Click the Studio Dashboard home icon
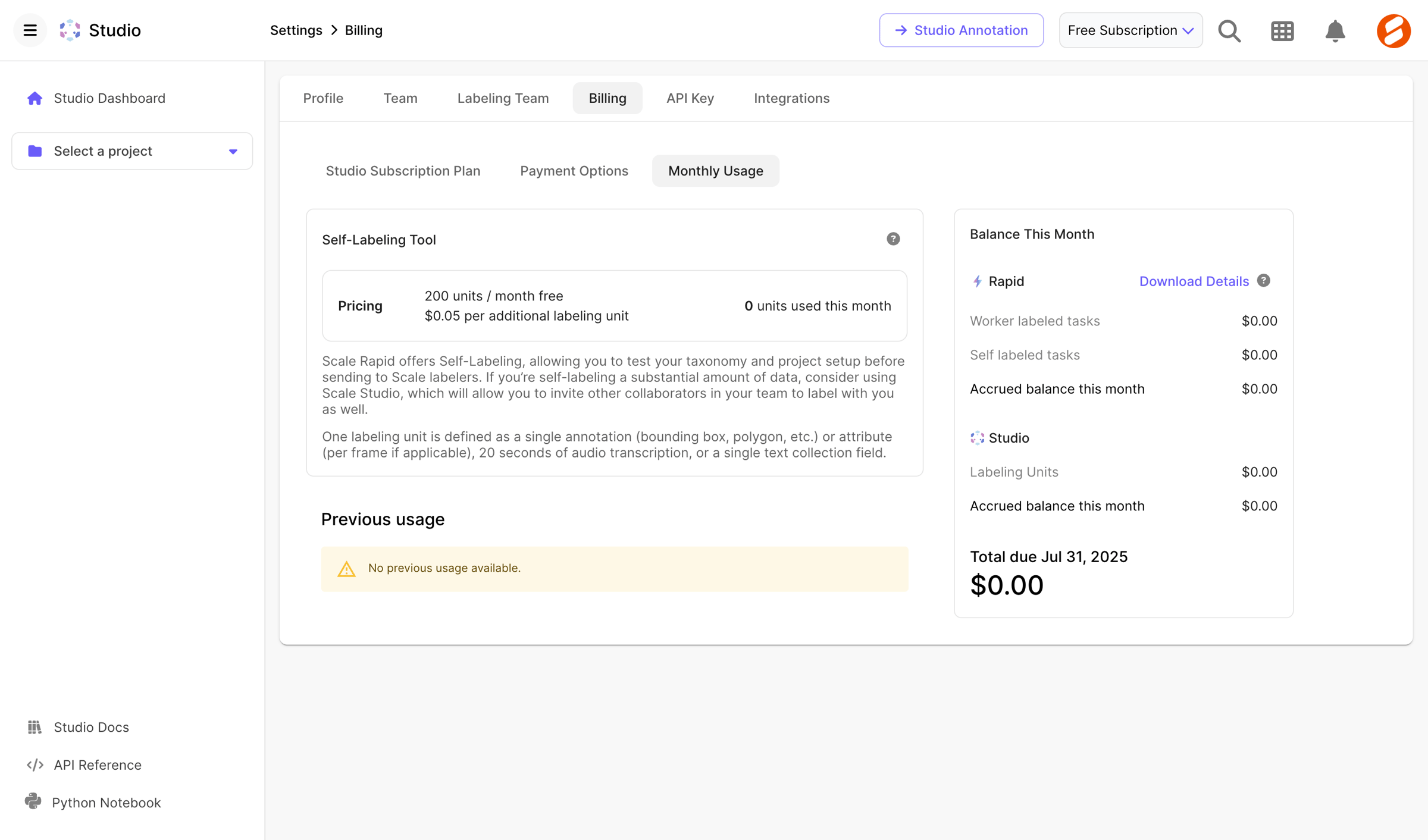Image resolution: width=1428 pixels, height=840 pixels. [x=35, y=98]
